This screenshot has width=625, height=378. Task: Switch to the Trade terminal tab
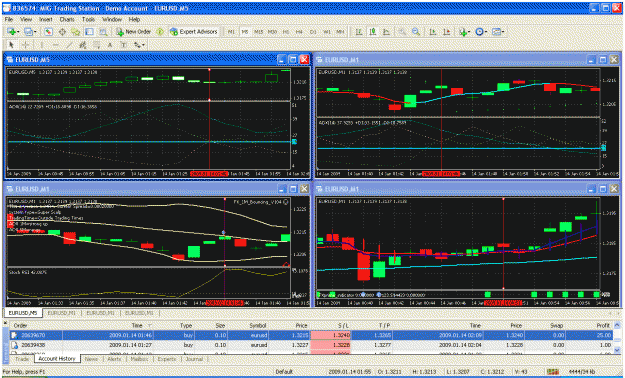click(x=22, y=359)
